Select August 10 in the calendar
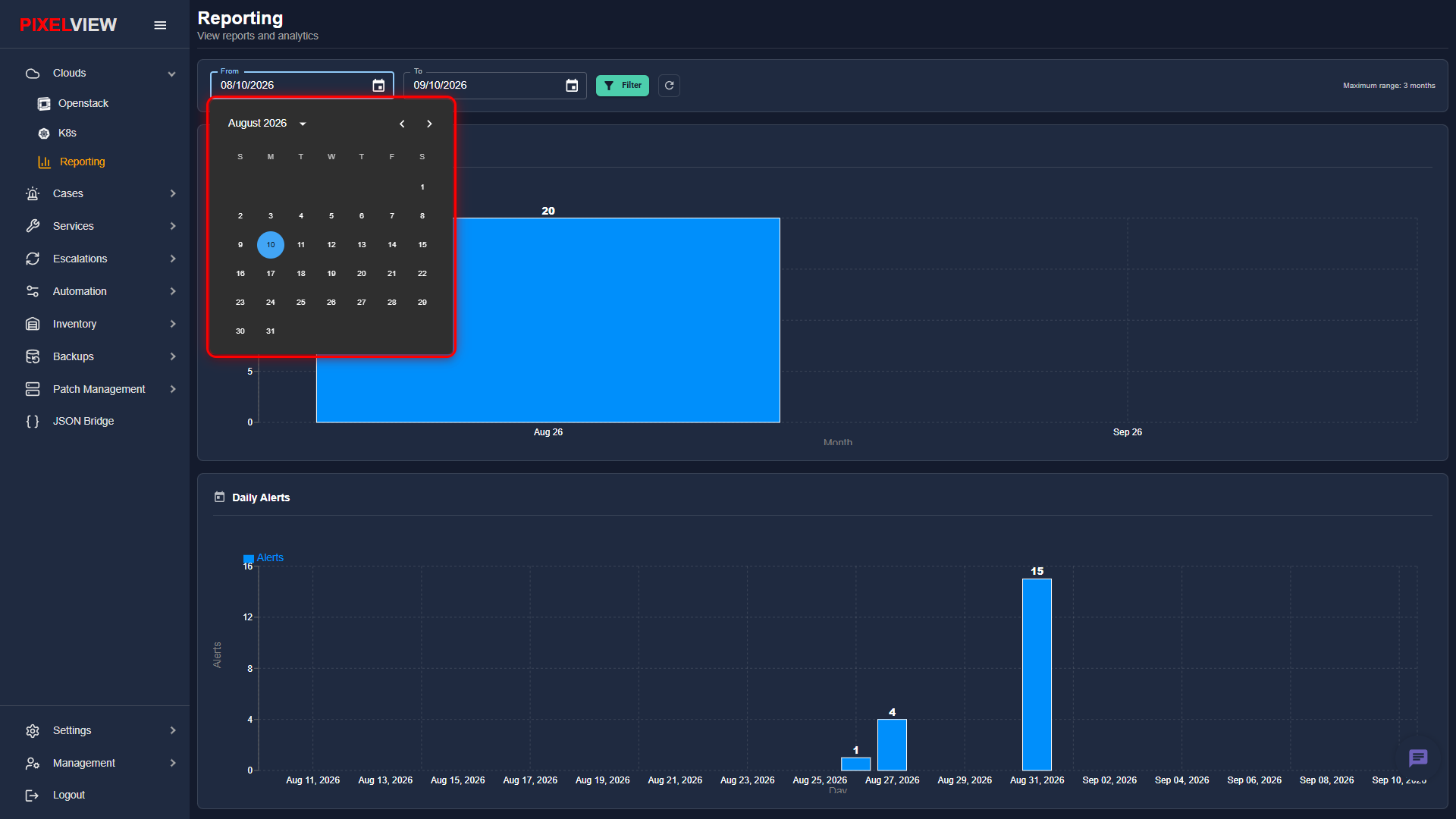1456x819 pixels. coord(271,245)
